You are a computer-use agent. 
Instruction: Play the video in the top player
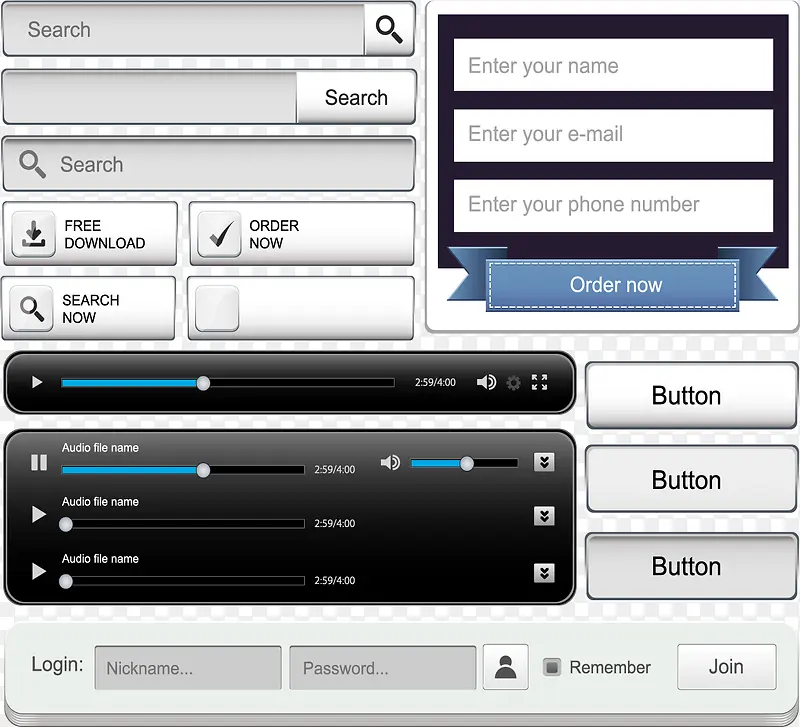pyautogui.click(x=37, y=382)
